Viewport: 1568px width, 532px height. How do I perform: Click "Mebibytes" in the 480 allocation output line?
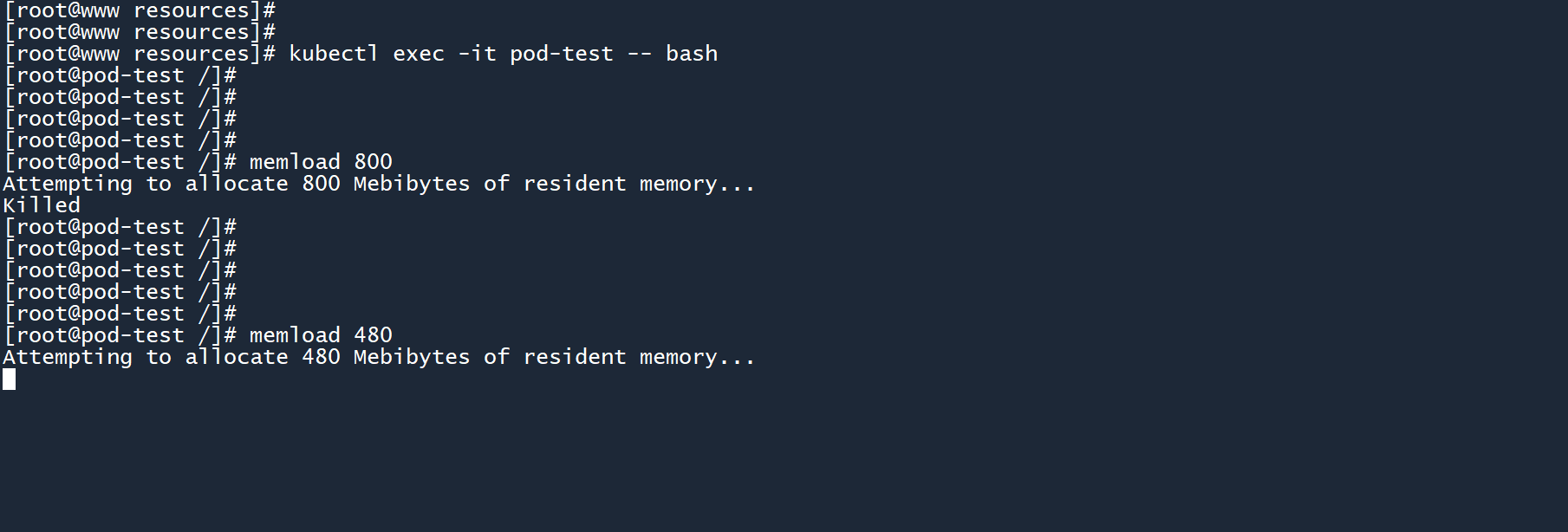pos(412,357)
